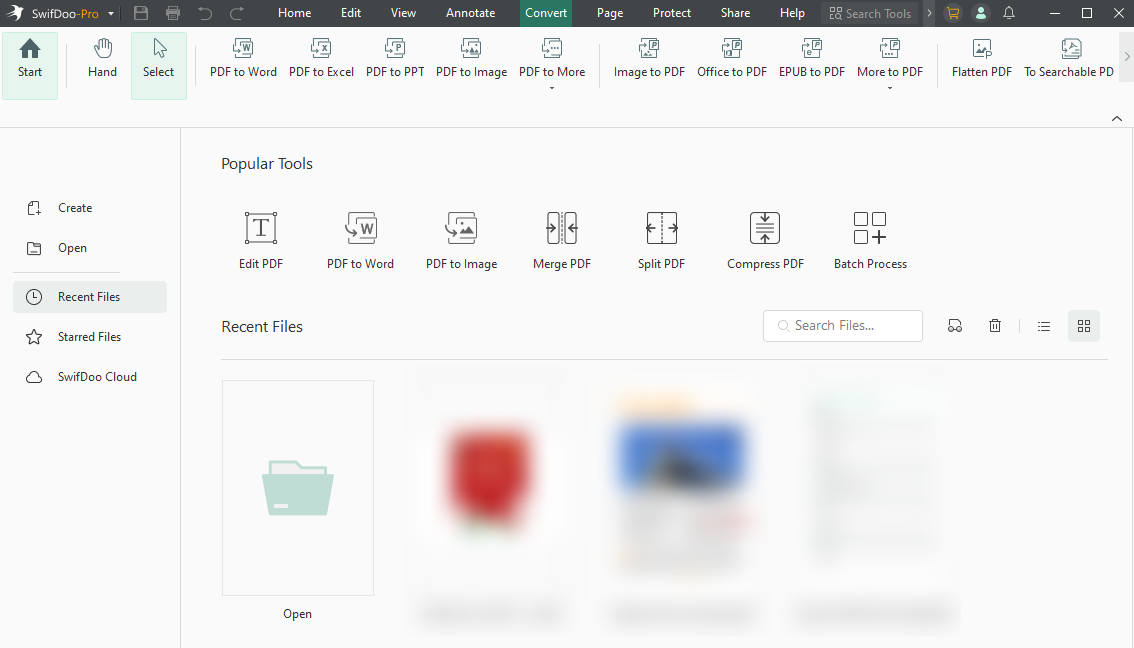Select the Split PDF tool
The width and height of the screenshot is (1134, 648).
661,237
